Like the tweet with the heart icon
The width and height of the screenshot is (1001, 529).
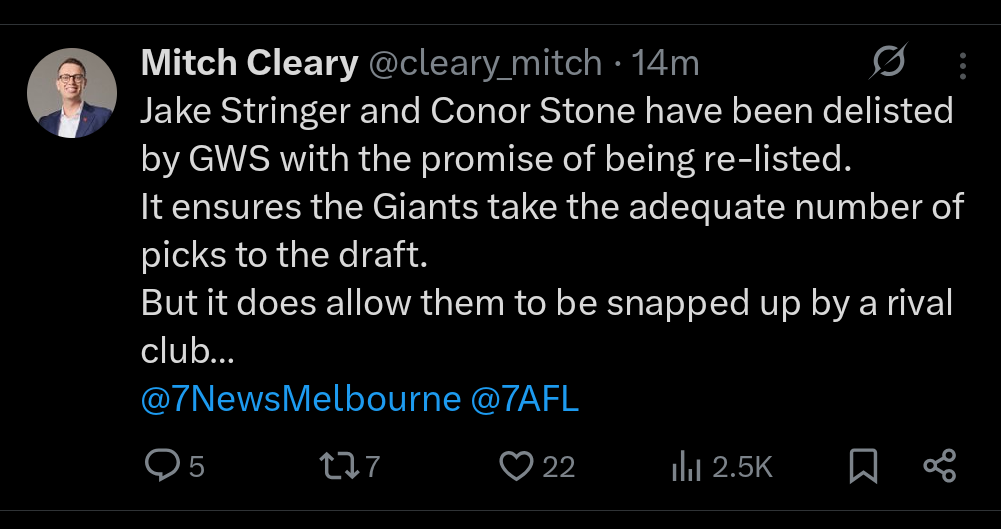(x=516, y=466)
